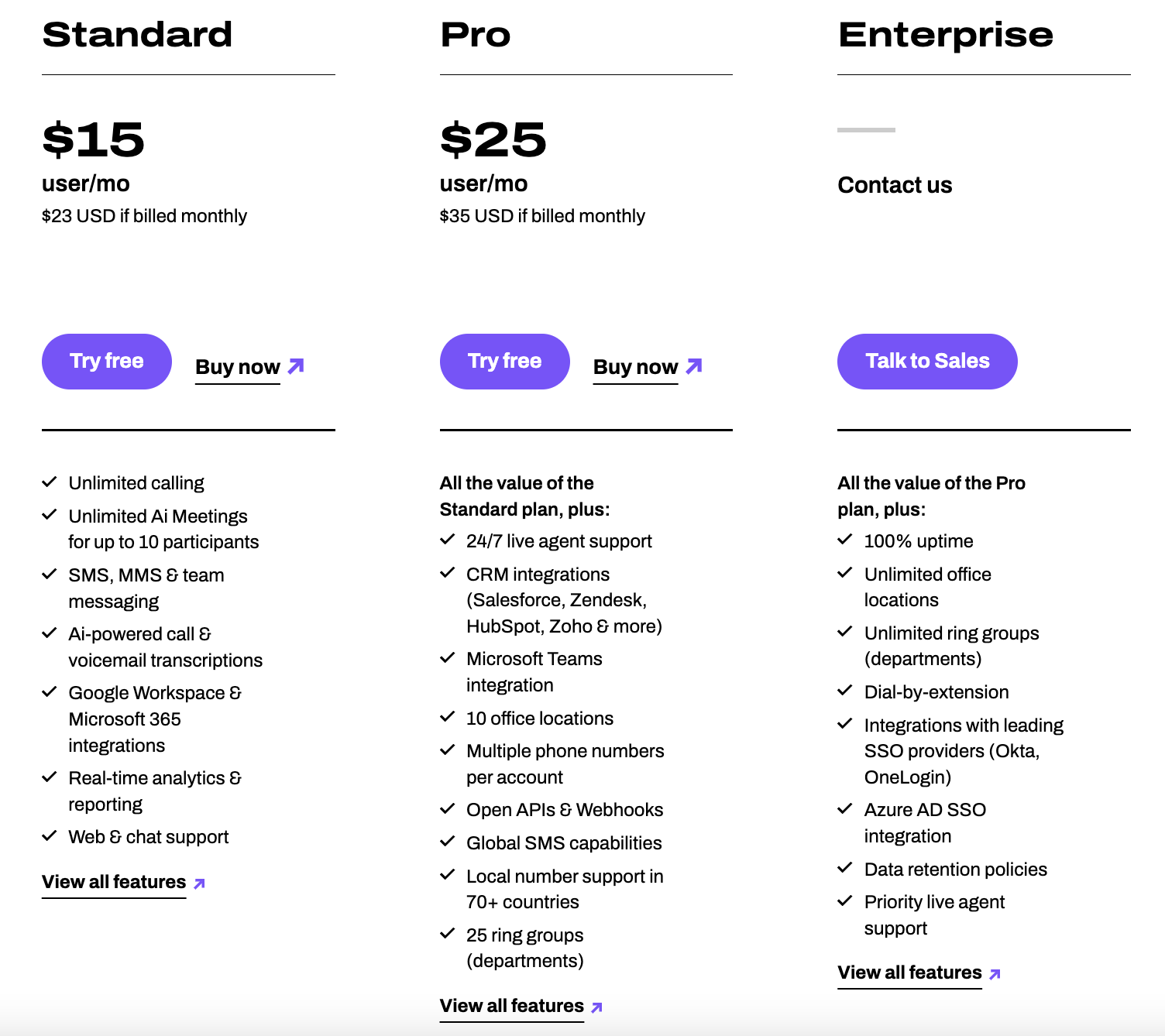Click arrow icon next to Standard View all features

[199, 883]
